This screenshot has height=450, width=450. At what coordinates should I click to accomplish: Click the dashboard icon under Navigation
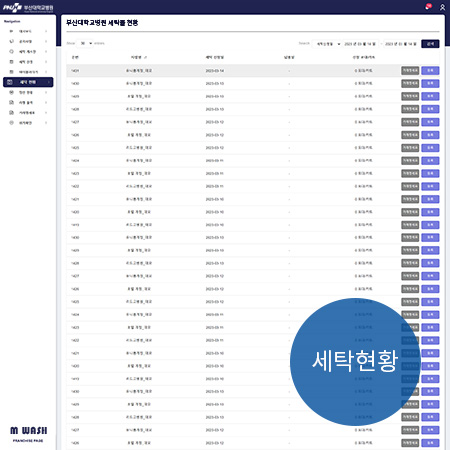pos(11,31)
